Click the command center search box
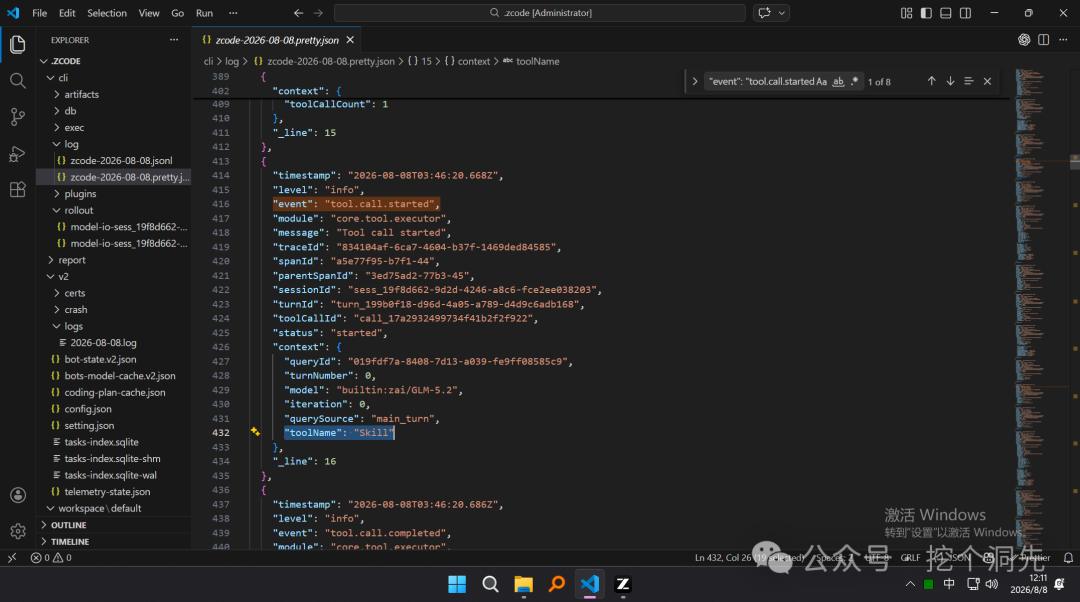 pyautogui.click(x=540, y=12)
